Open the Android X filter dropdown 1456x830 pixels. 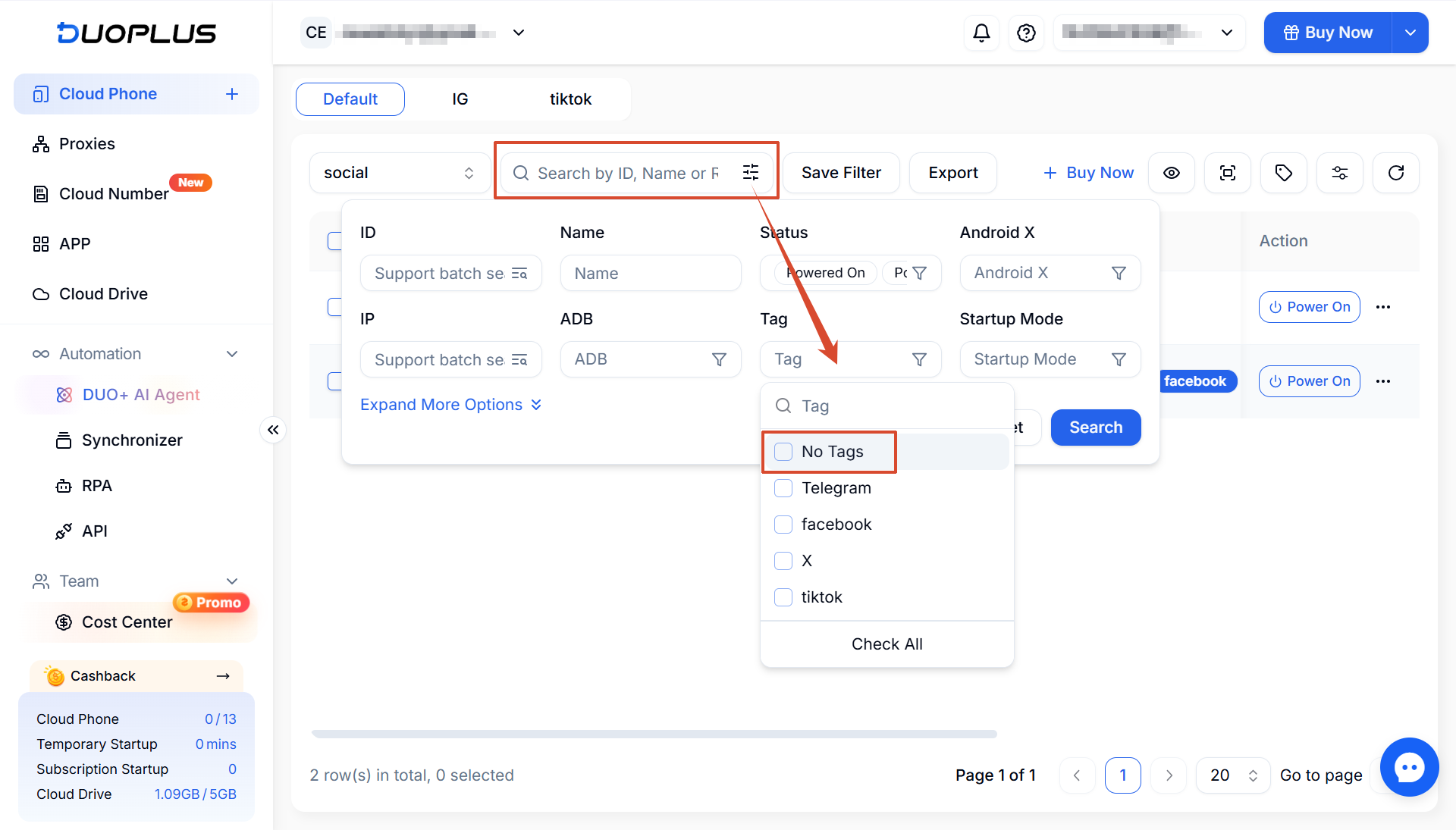point(1050,273)
